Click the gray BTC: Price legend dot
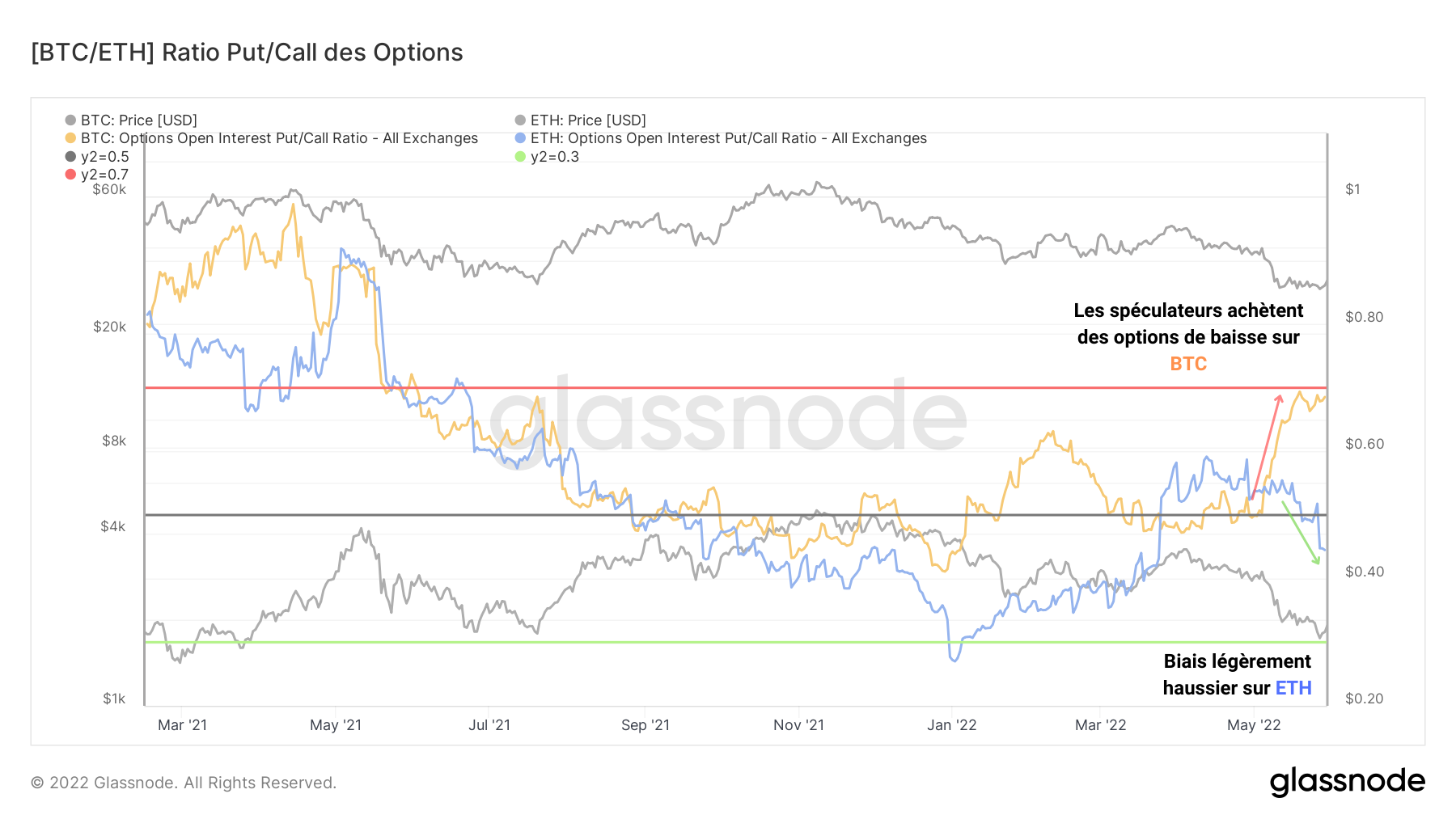This screenshot has height=819, width=1456. pos(70,120)
